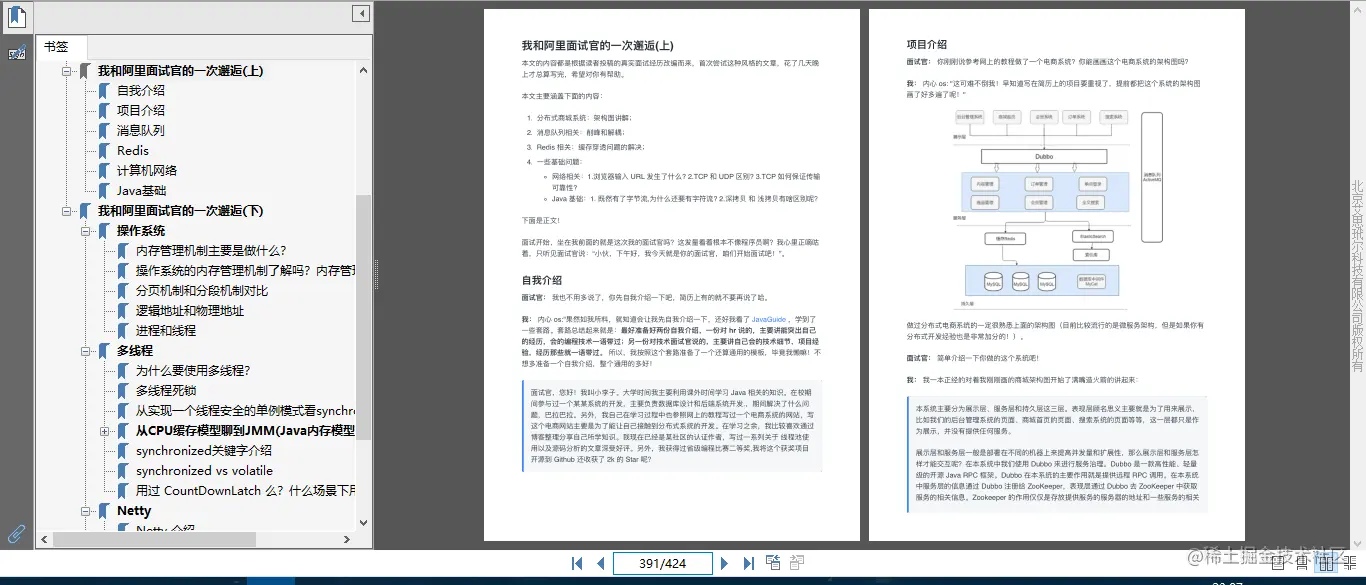Open the Java基础 bookmark
The image size is (1366, 585).
click(x=142, y=191)
